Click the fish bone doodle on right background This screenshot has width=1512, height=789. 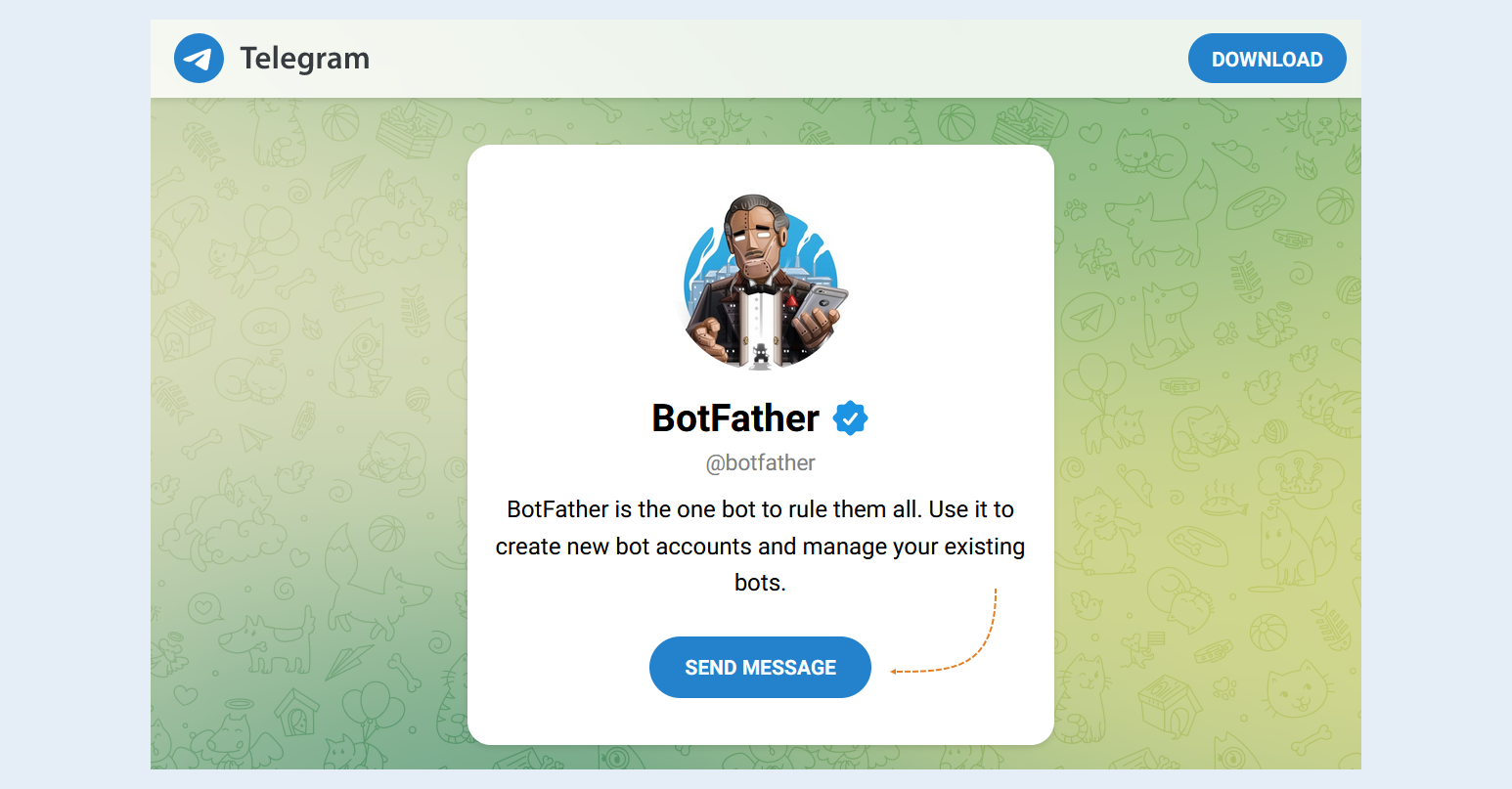tap(1245, 277)
